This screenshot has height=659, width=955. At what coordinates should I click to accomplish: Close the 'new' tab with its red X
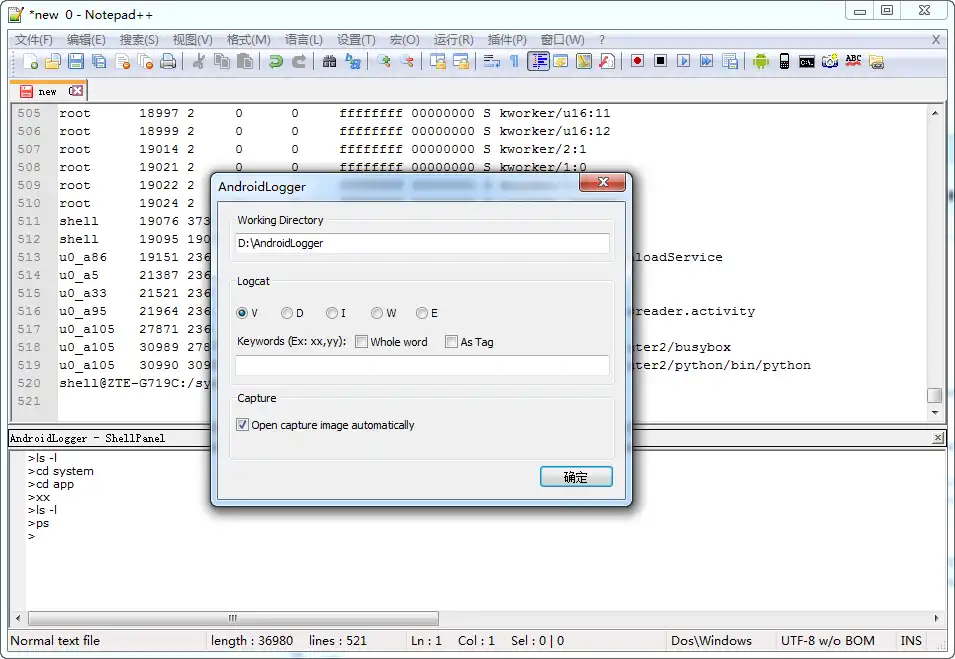pos(76,91)
